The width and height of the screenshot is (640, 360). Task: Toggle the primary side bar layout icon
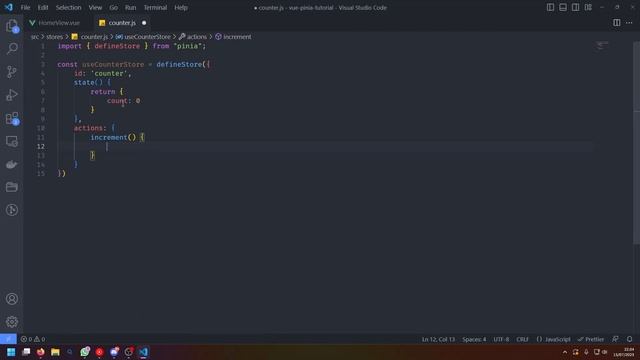tap(550, 7)
